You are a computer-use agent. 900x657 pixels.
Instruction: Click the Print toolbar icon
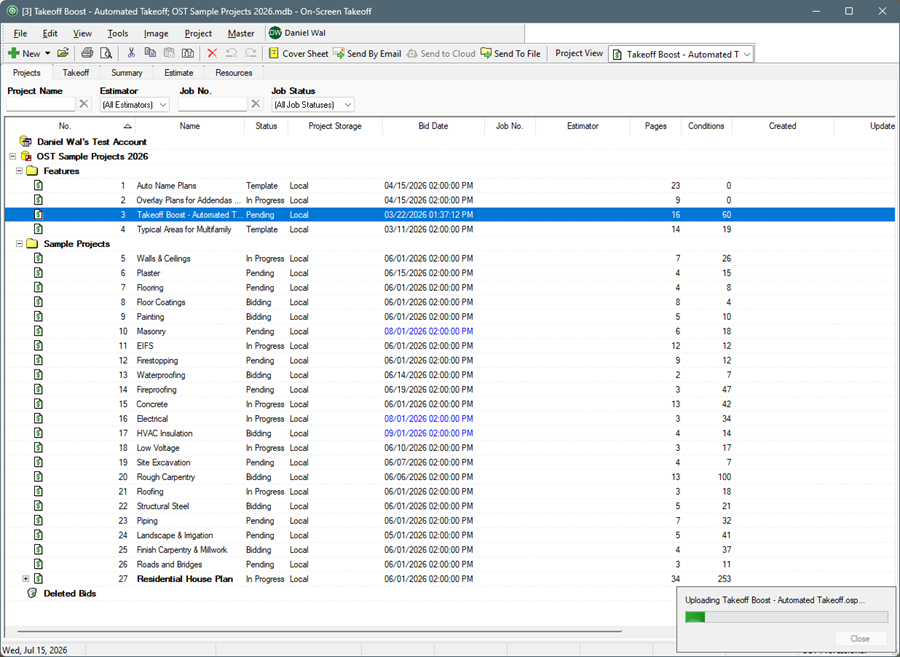click(x=87, y=53)
